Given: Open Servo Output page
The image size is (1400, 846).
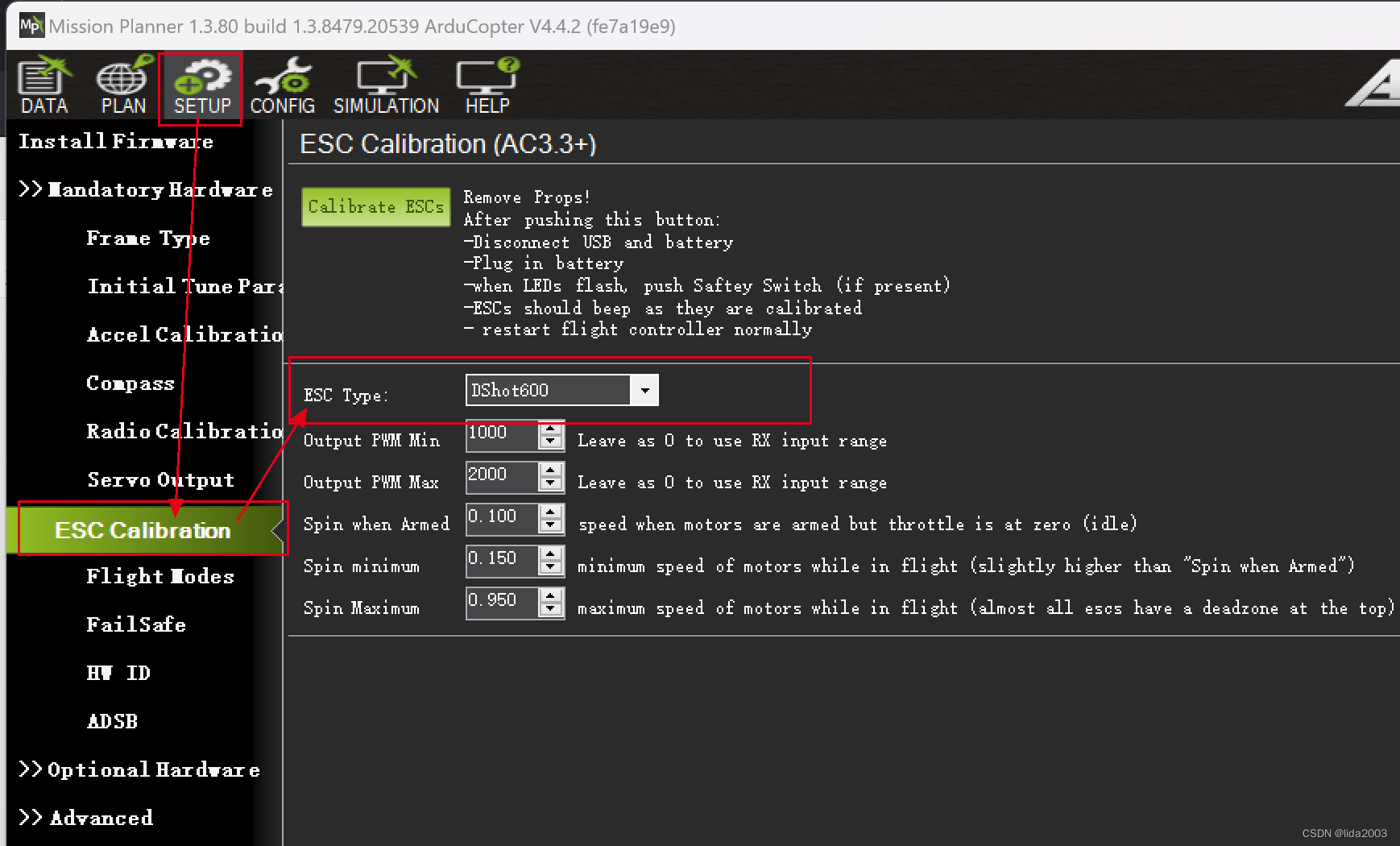Looking at the screenshot, I should coord(161,480).
